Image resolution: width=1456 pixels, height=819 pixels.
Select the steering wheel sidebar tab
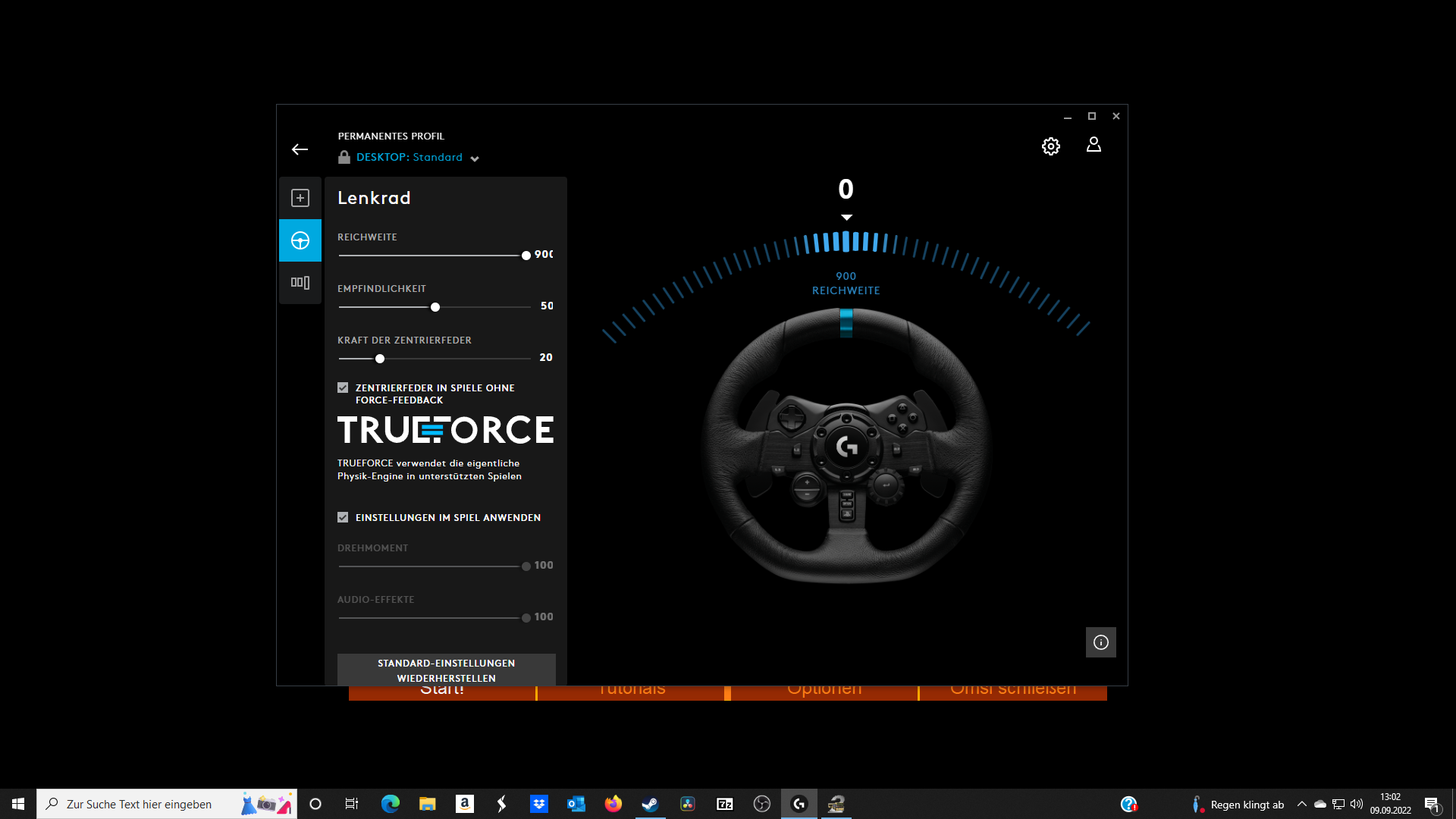(300, 240)
